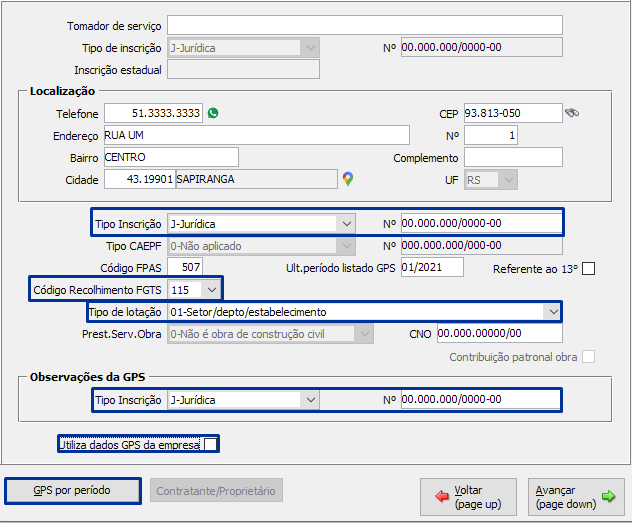Click Endereço field containing RUA UM
This screenshot has width=632, height=523.
257,135
